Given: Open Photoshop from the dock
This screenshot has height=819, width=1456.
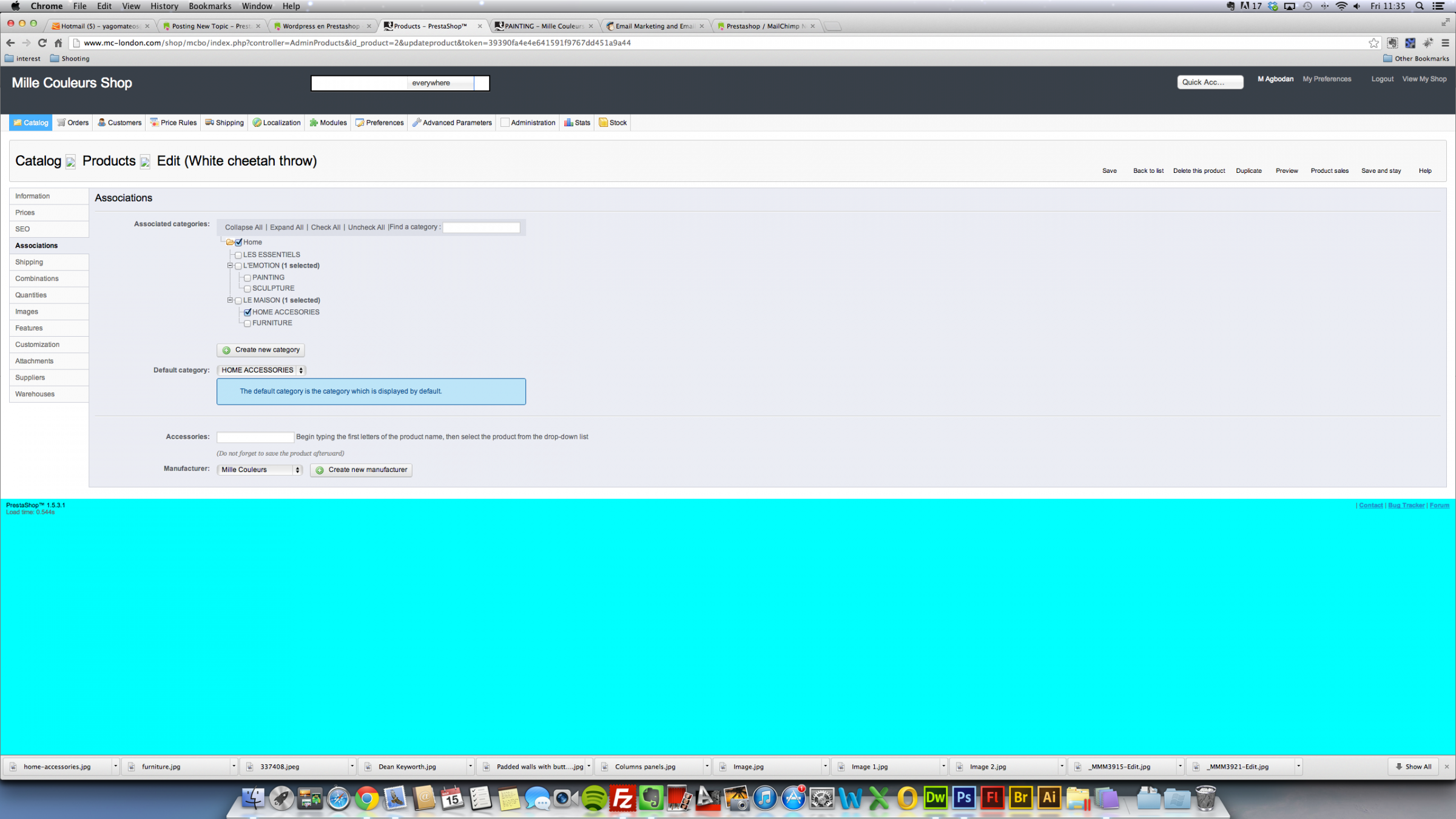Looking at the screenshot, I should coord(963,798).
